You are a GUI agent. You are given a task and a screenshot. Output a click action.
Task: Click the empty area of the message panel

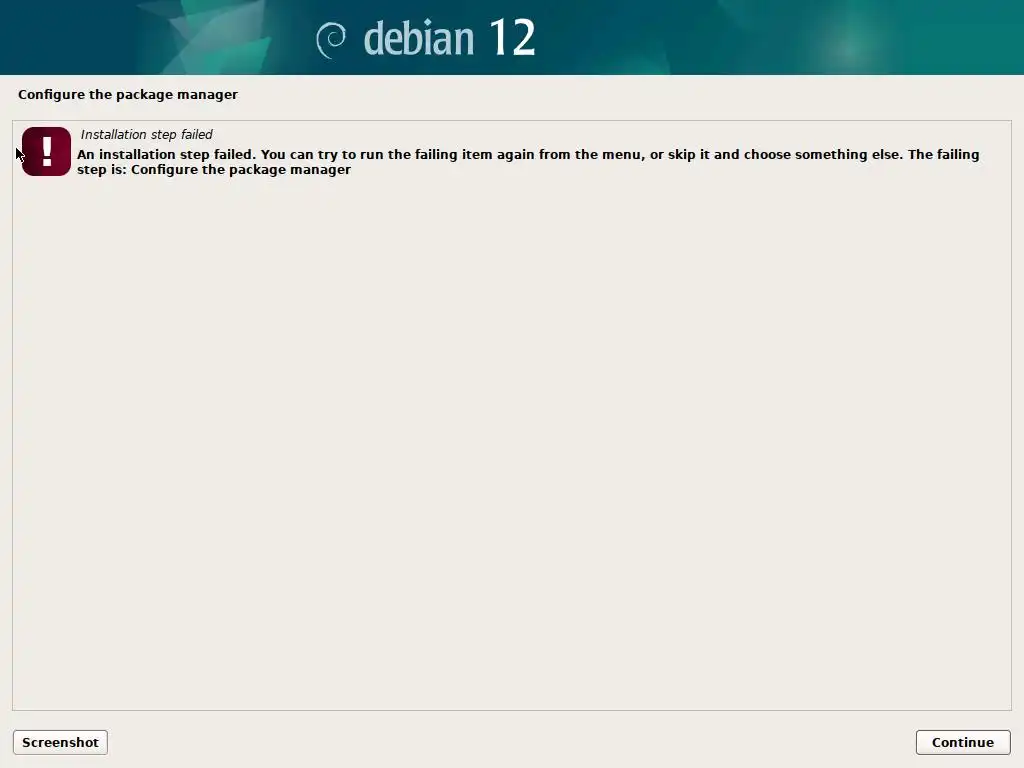coord(511,444)
